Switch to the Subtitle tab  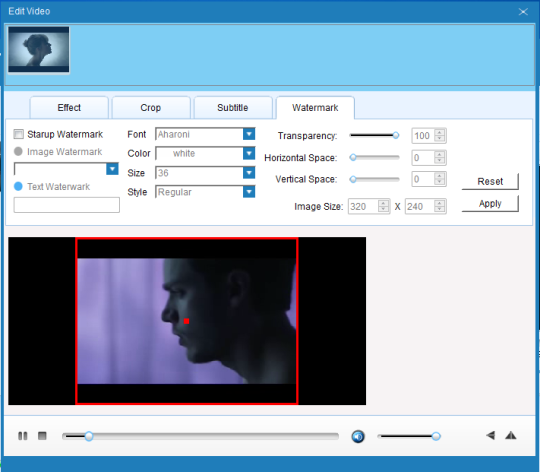coord(233,108)
